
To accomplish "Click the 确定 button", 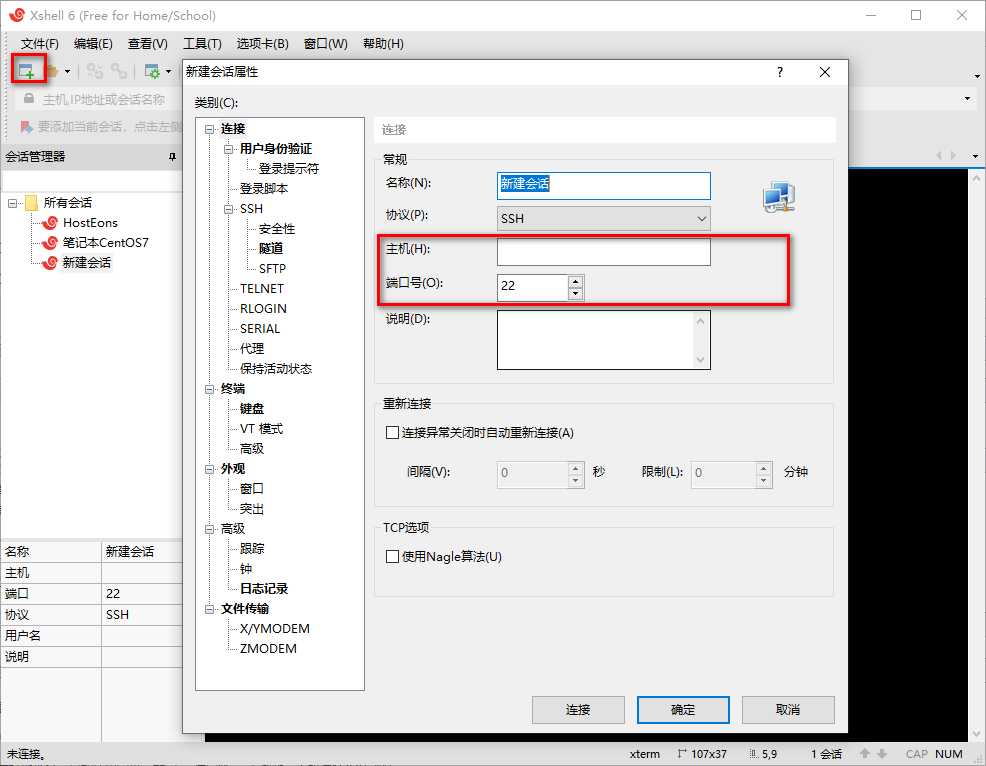I will click(x=683, y=709).
